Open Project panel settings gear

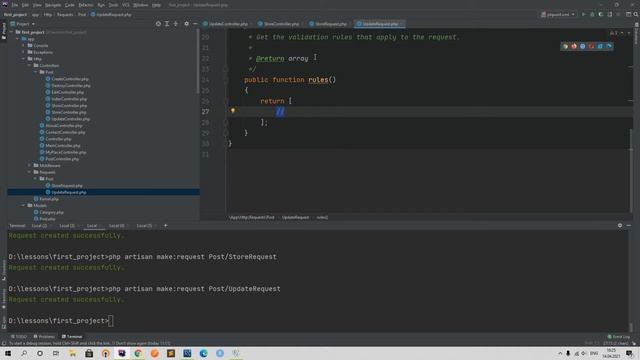tap(187, 24)
